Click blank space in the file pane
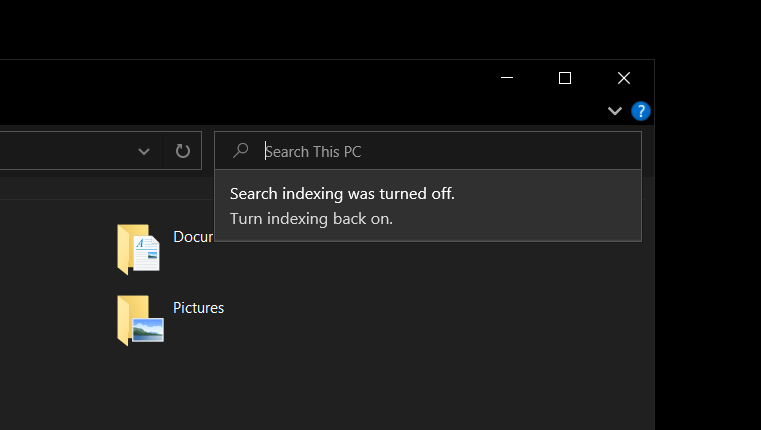Viewport: 761px width, 430px height. (x=400, y=340)
